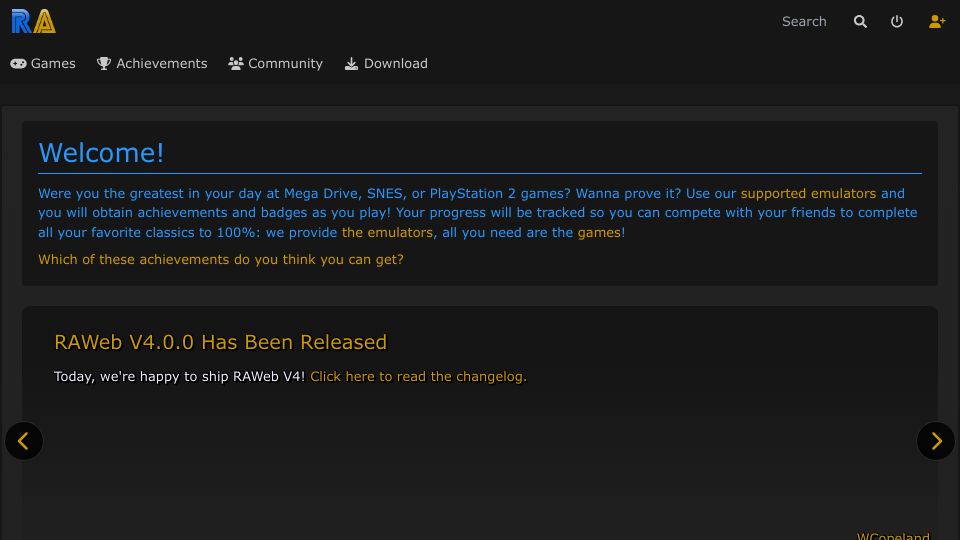
Task: Click the trophy icon beside Achievements
Action: pos(104,64)
